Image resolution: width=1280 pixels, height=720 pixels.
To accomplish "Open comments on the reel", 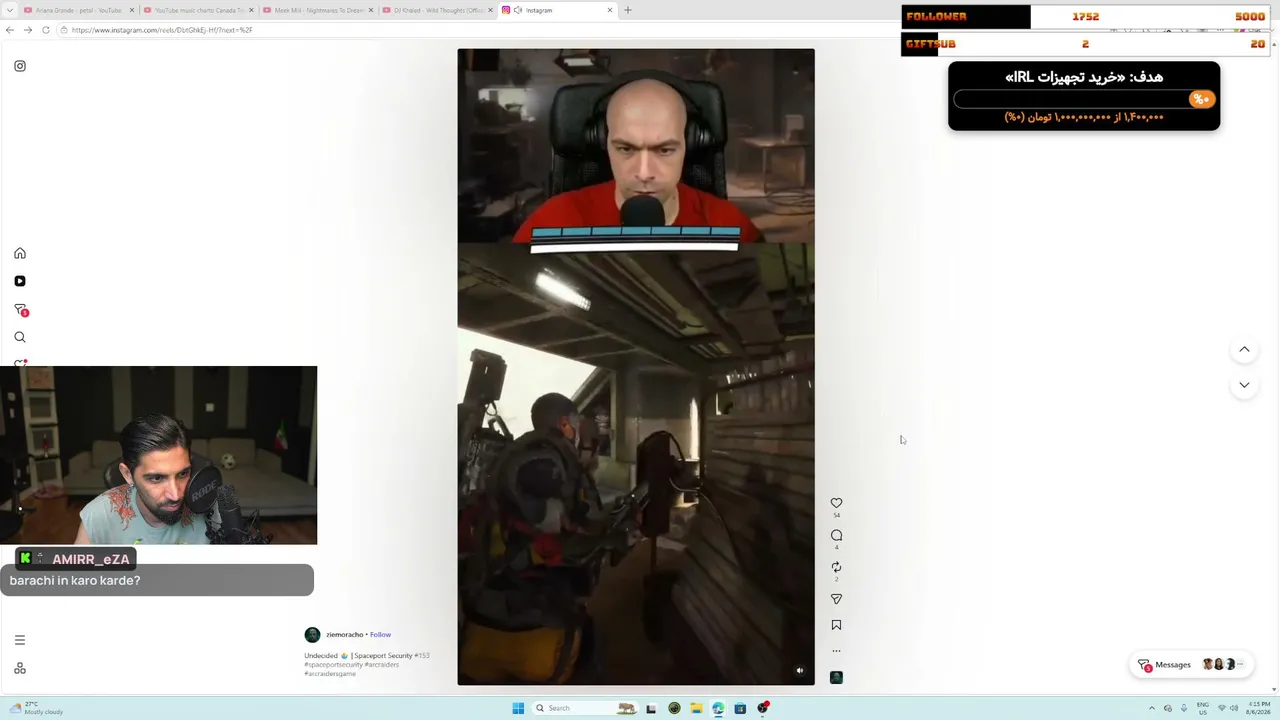I will point(836,535).
